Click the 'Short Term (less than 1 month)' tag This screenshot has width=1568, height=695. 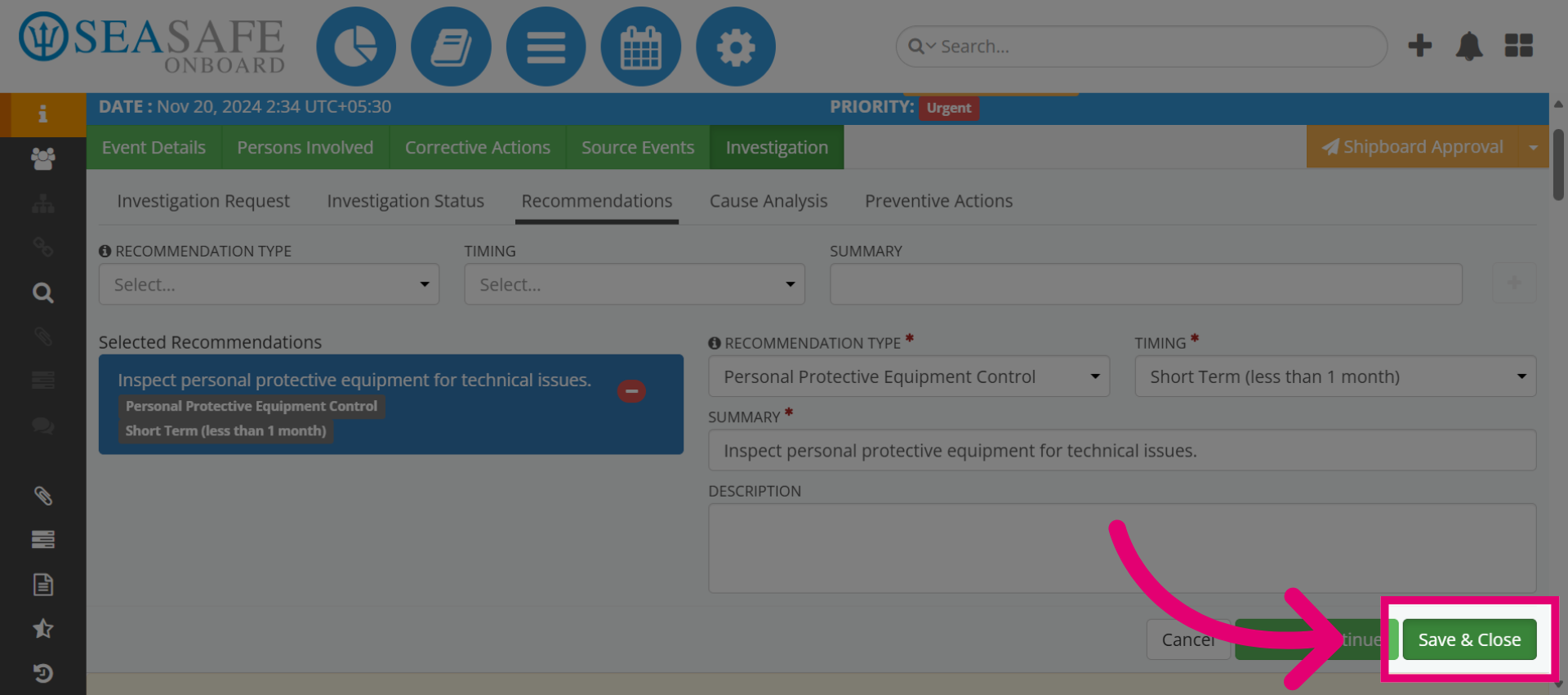225,431
